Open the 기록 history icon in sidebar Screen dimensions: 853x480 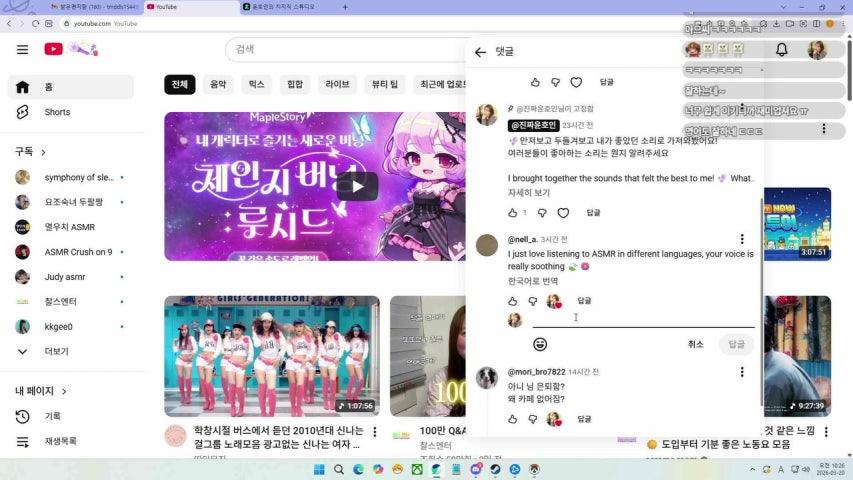[22, 415]
